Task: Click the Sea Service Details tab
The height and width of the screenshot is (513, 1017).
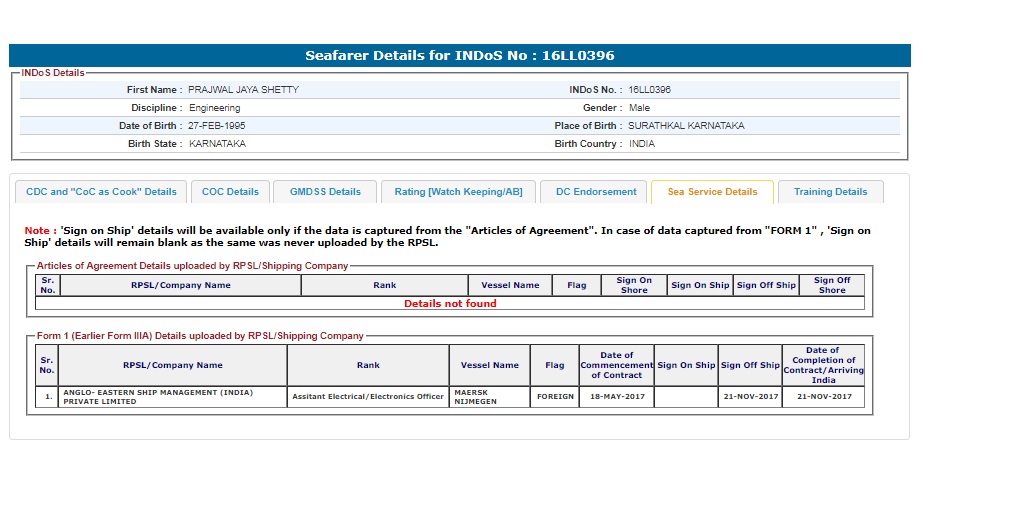Action: pos(712,192)
